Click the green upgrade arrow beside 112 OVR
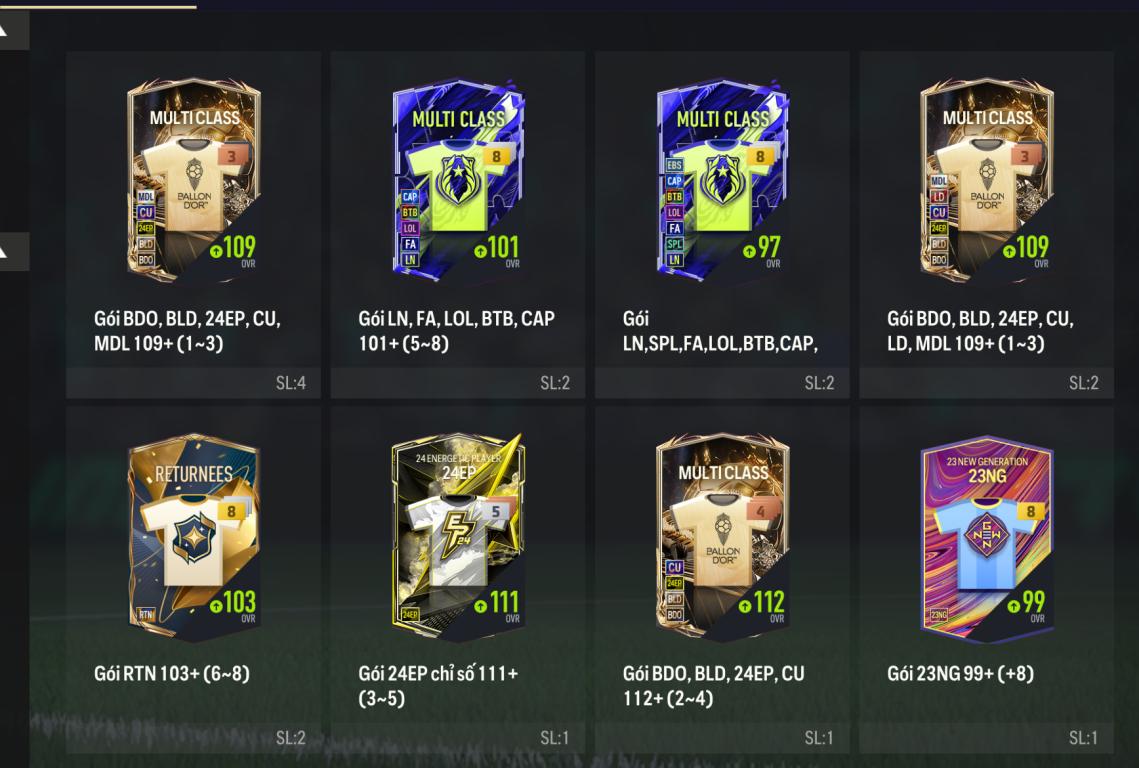 [x=745, y=606]
